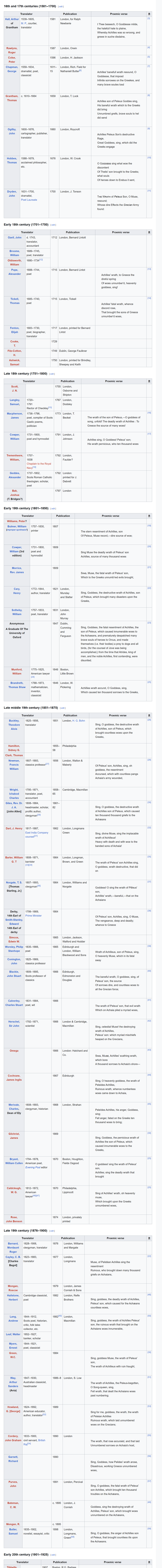
Task: Select the Fenton, Elijah link
Action: tap(15, 330)
